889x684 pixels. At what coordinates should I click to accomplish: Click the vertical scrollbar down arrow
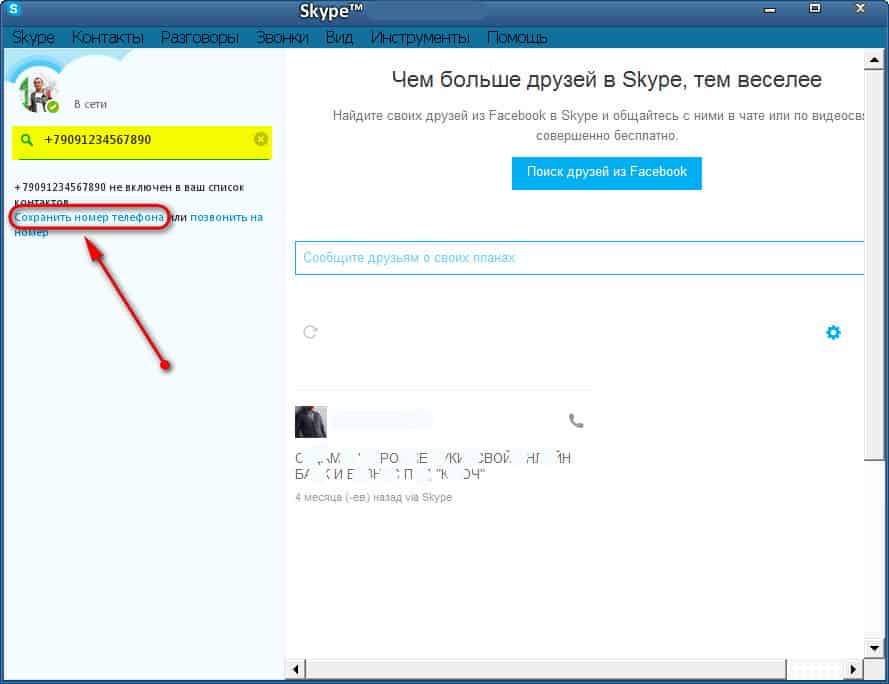point(874,648)
